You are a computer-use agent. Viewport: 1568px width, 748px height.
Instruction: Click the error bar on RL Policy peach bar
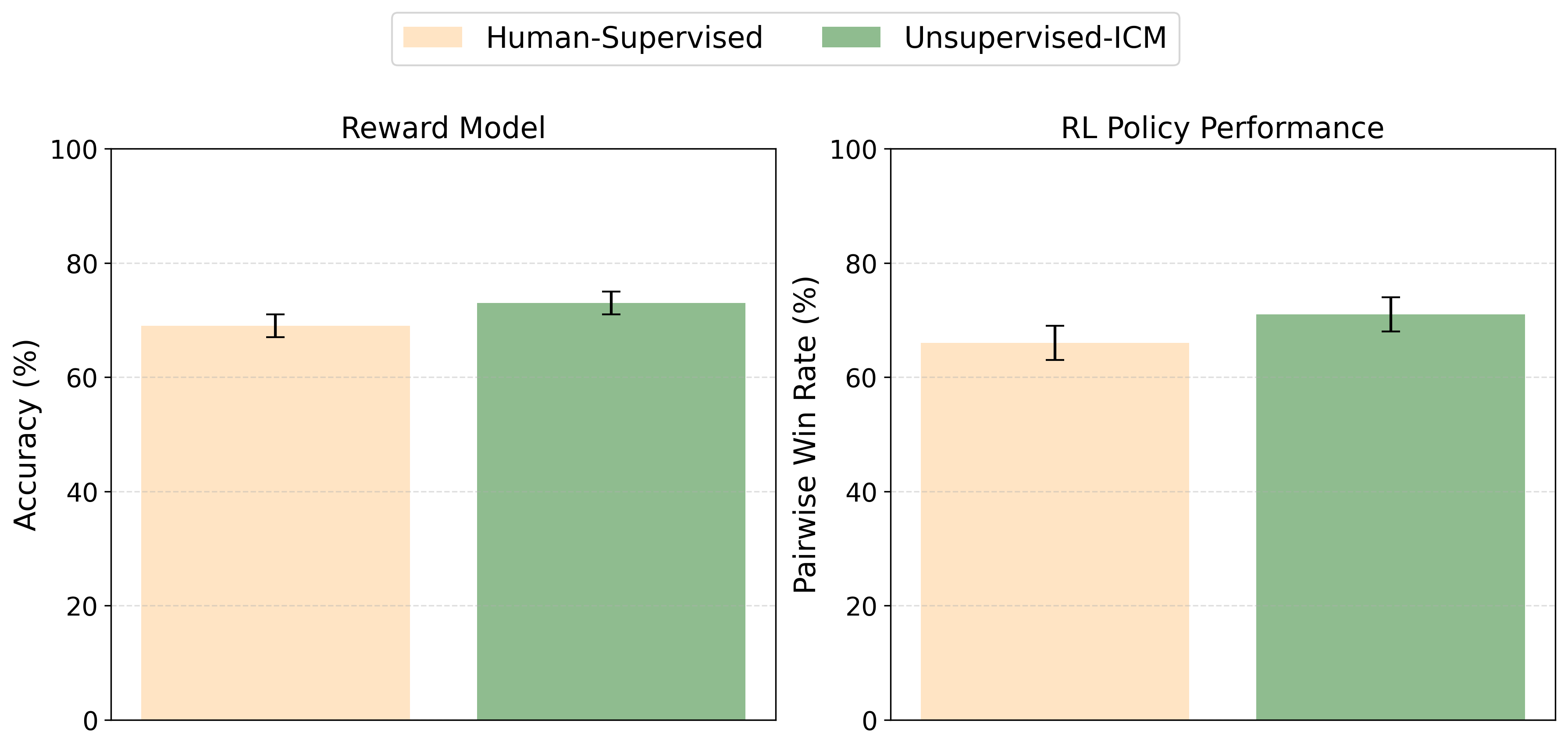tap(1055, 343)
